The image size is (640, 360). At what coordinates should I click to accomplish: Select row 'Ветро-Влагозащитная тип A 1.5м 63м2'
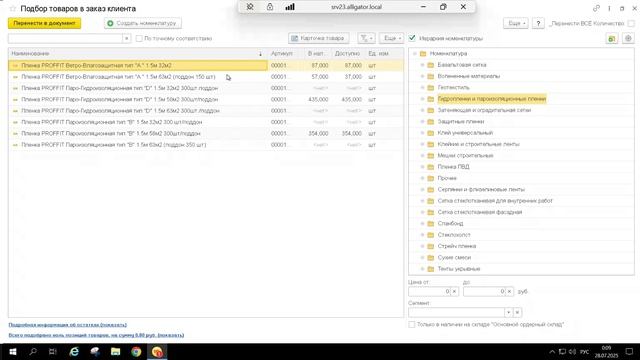pos(206,77)
